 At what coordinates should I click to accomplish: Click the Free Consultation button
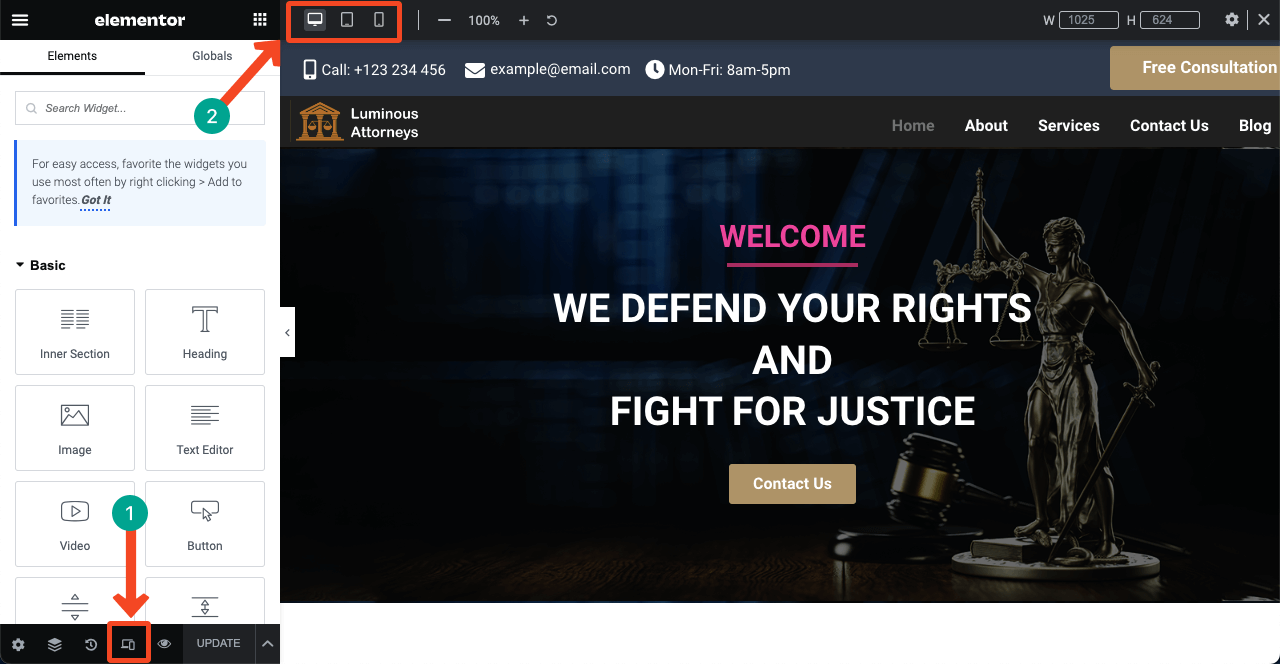(1195, 68)
